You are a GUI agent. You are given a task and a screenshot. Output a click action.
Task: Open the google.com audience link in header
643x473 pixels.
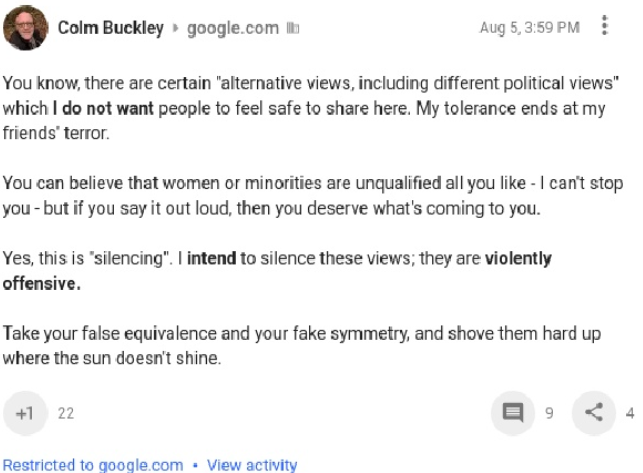pos(233,28)
